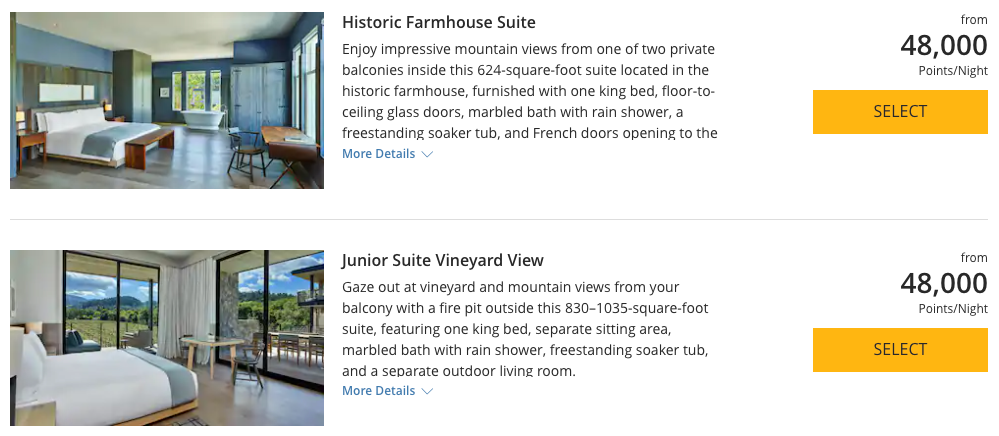999x436 pixels.
Task: Expand More Details chevron for Historic Farmhouse Suite
Action: point(427,155)
